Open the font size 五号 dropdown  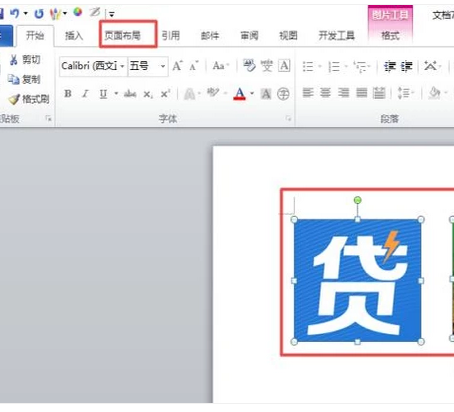click(x=163, y=66)
